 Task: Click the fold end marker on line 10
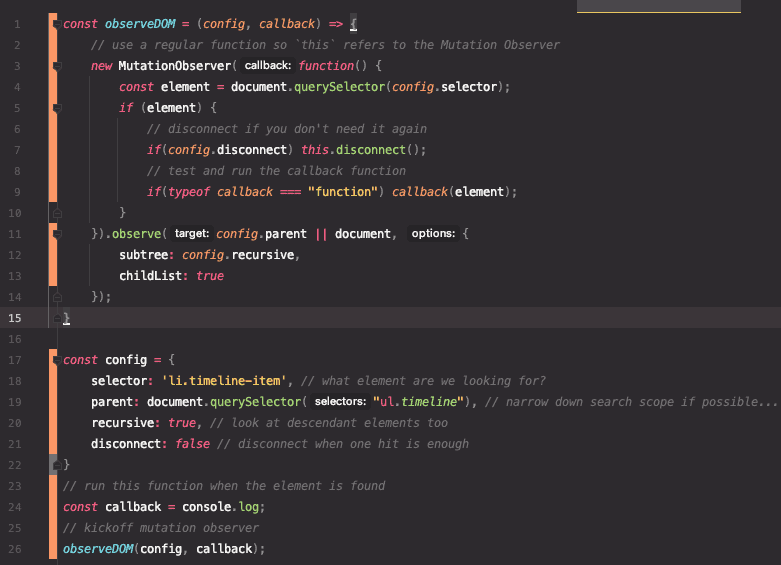pos(57,213)
